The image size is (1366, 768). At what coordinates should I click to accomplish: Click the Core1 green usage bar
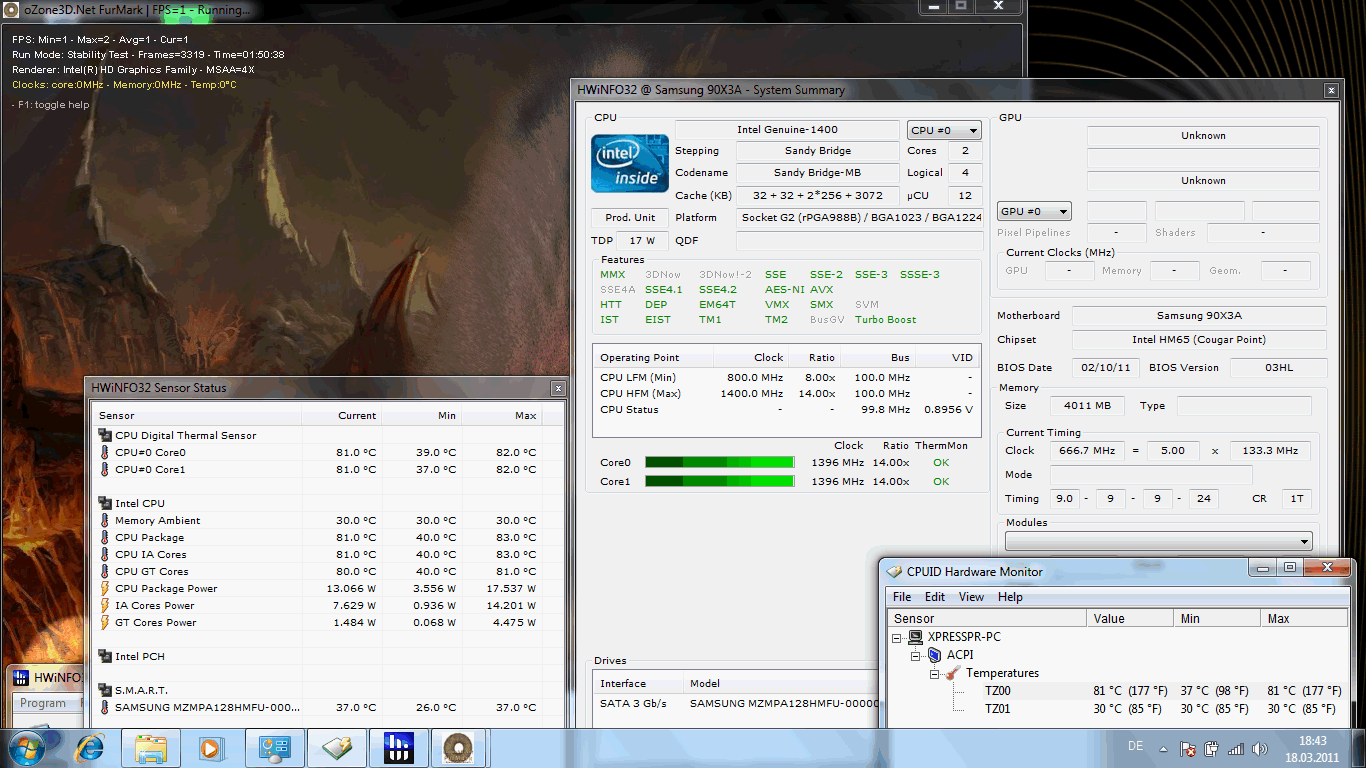click(x=720, y=481)
